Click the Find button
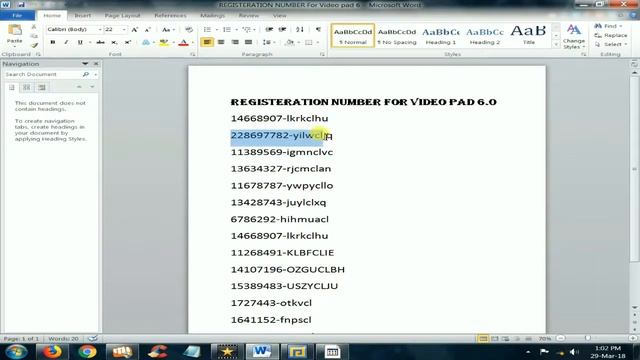 (608, 26)
